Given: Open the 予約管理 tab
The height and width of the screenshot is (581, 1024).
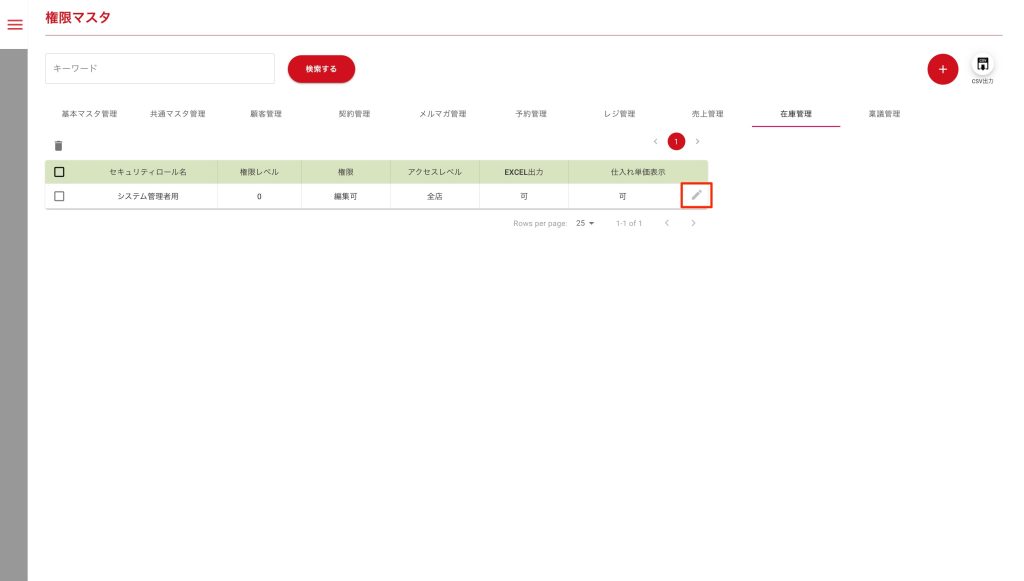Looking at the screenshot, I should (x=531, y=114).
